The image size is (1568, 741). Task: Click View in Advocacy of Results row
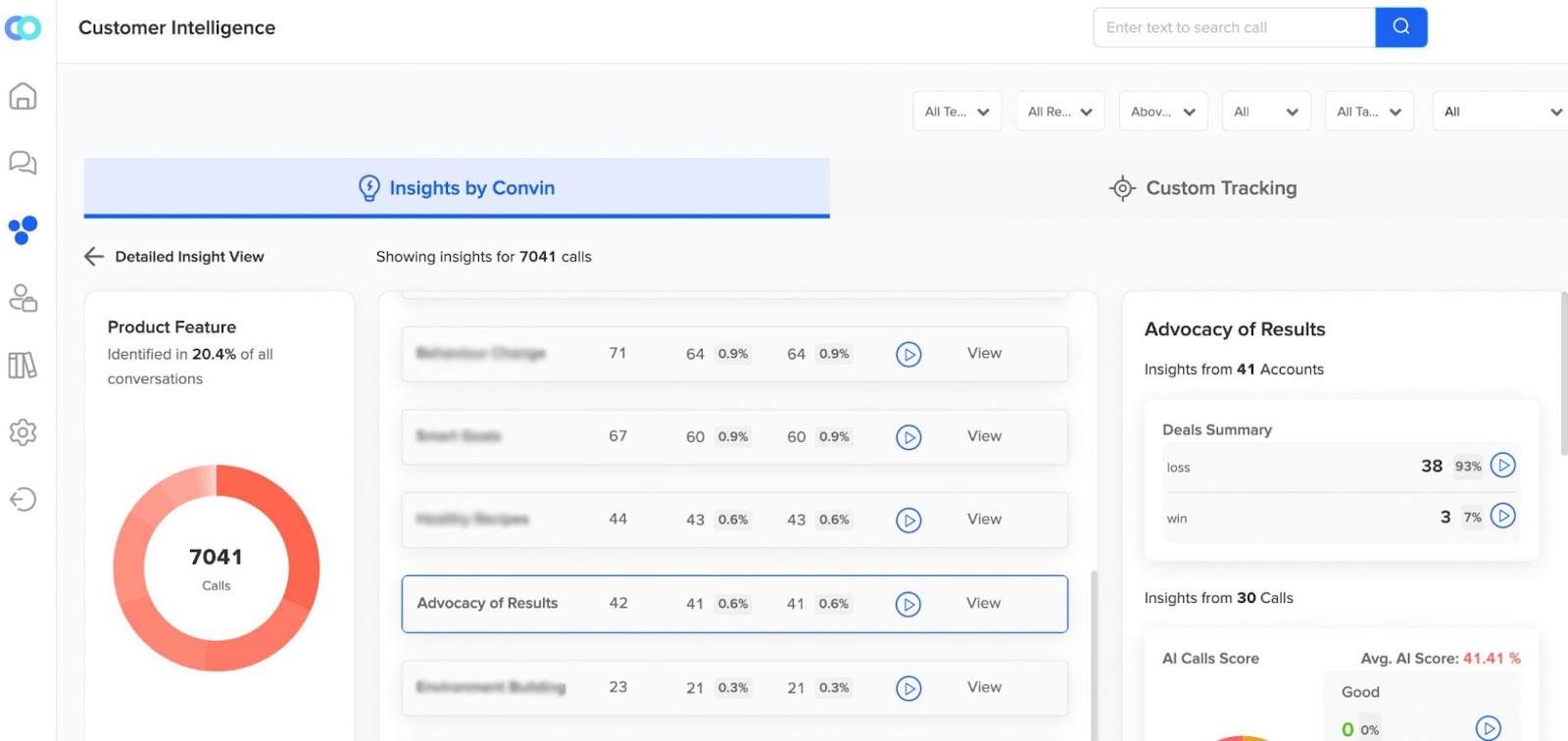coord(983,603)
